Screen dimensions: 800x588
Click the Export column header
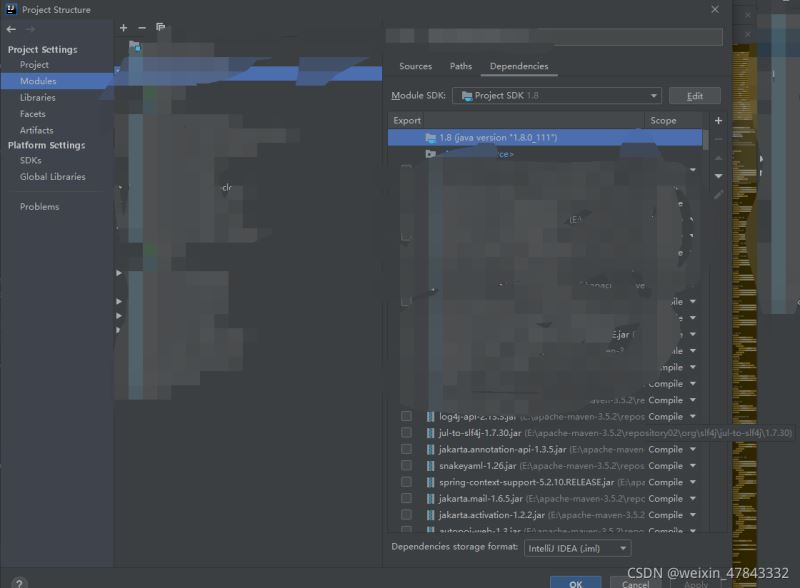pyautogui.click(x=407, y=120)
